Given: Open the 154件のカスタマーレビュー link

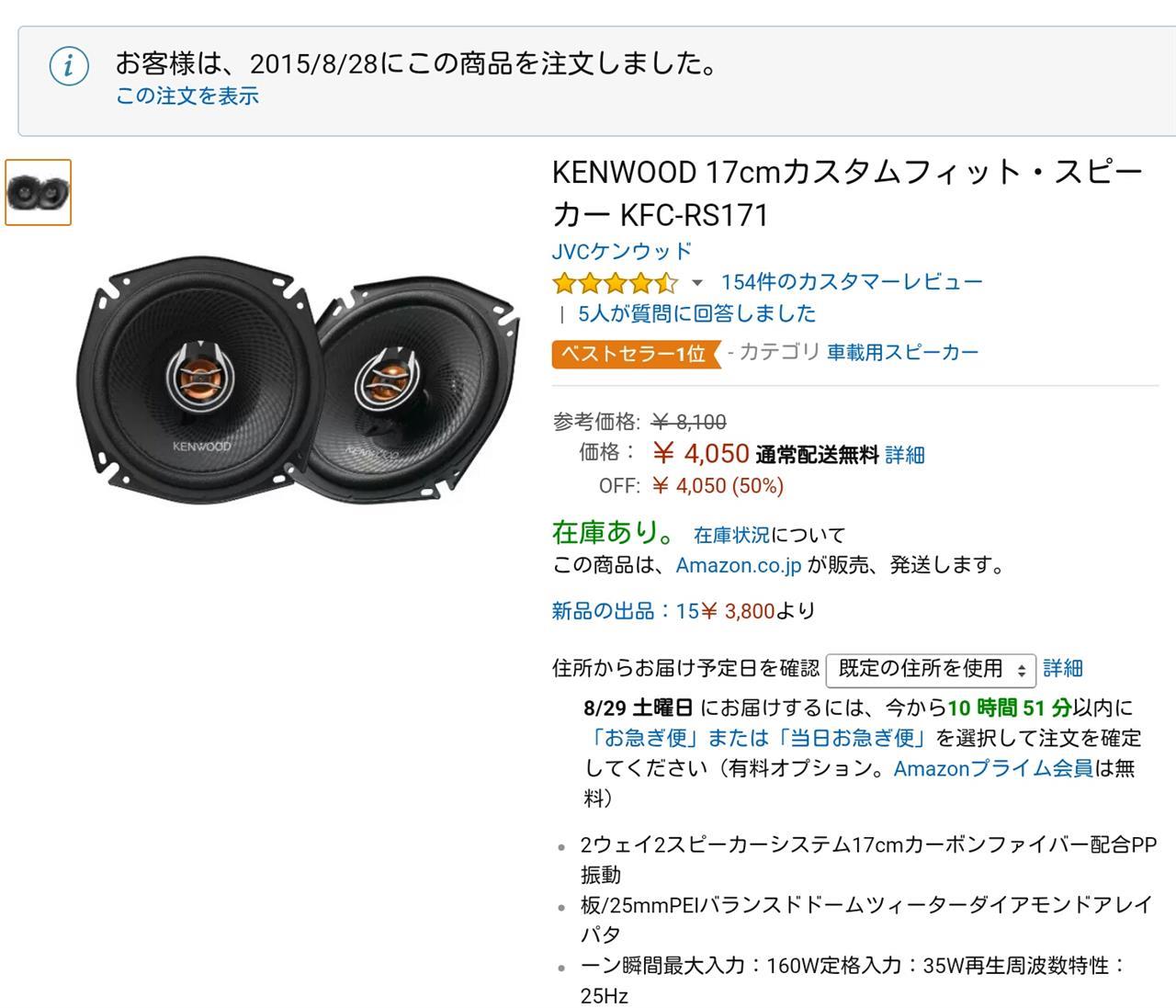Looking at the screenshot, I should 852,281.
